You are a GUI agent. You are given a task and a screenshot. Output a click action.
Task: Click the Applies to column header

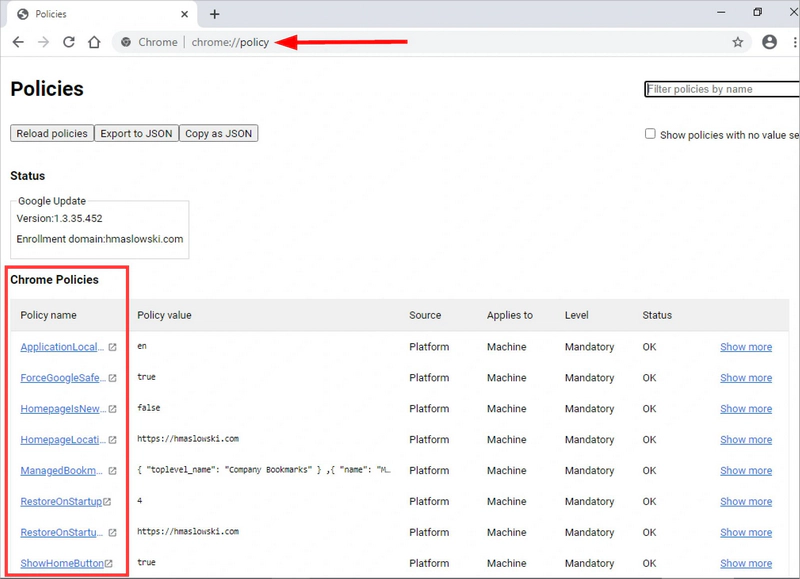coord(510,315)
